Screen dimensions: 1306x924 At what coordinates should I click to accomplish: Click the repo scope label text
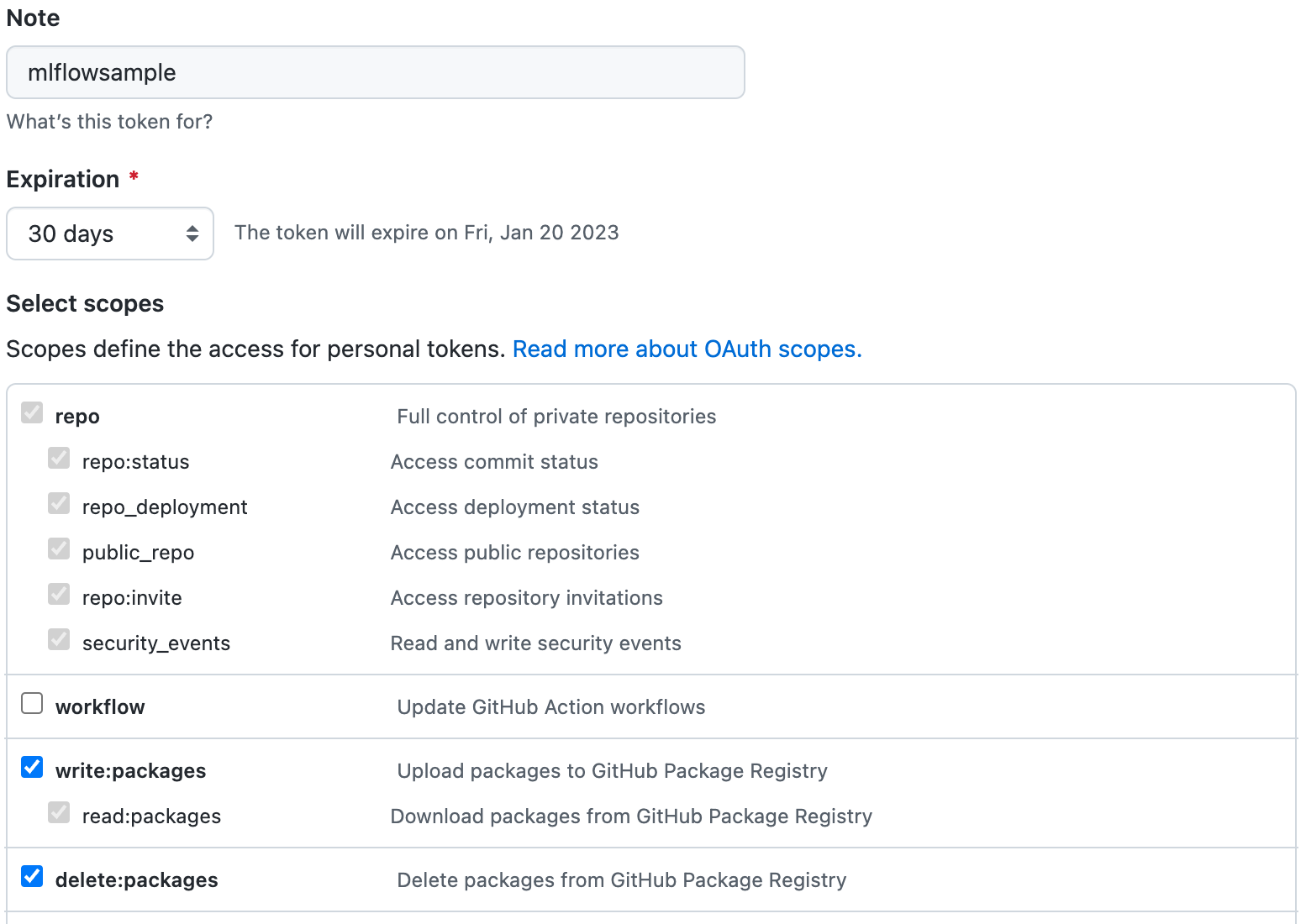tap(77, 417)
